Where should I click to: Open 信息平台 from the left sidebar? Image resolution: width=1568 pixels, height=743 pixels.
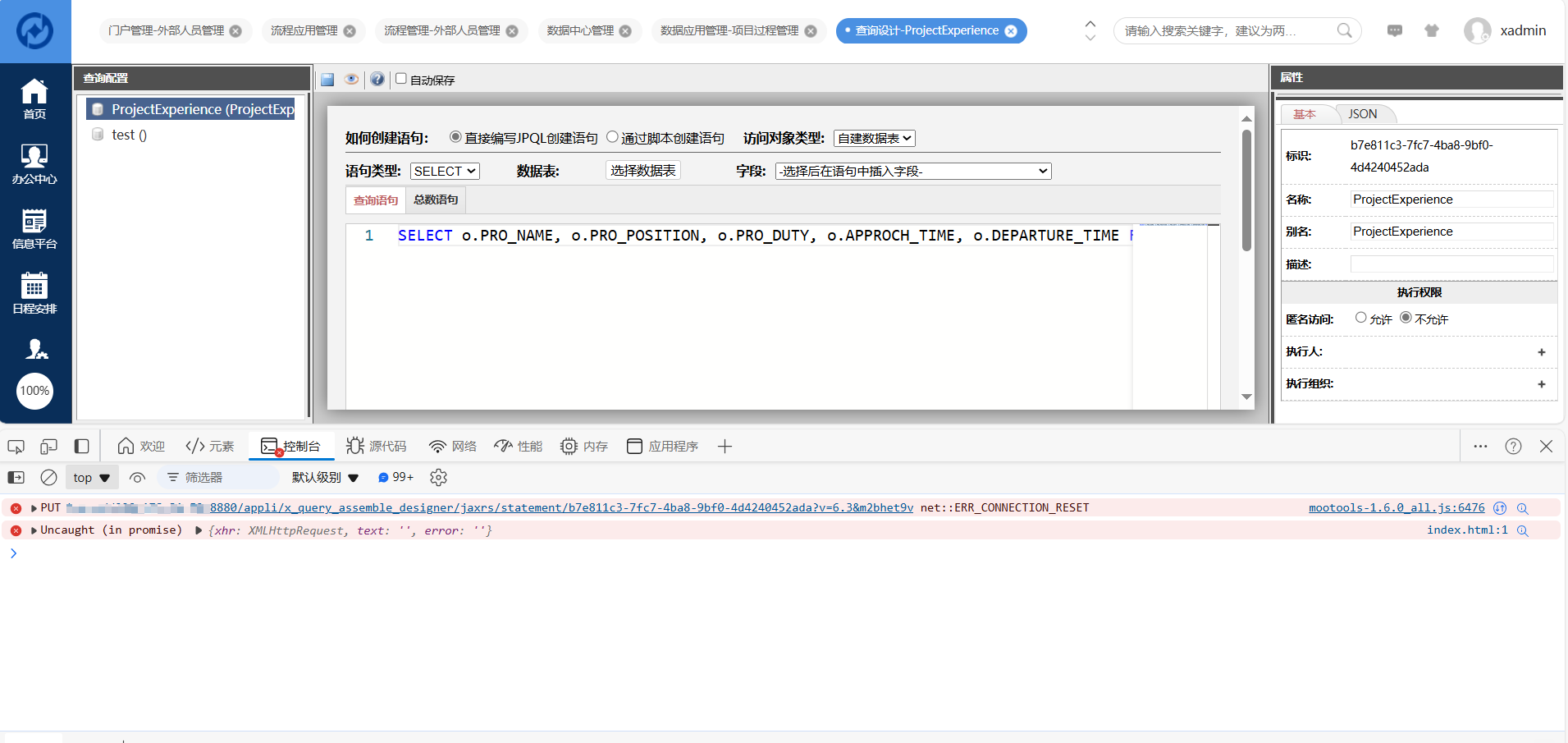coord(34,228)
